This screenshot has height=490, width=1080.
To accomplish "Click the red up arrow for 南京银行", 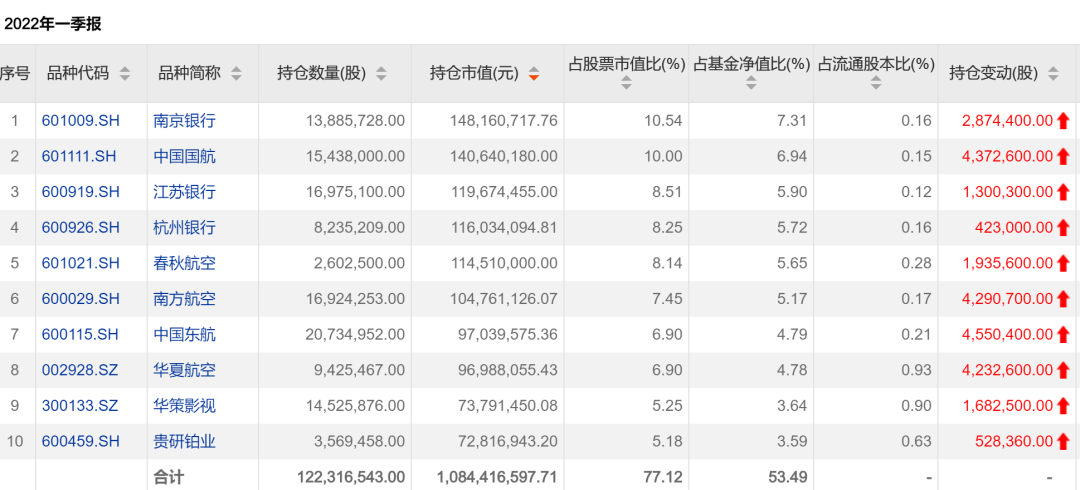I will point(1063,121).
